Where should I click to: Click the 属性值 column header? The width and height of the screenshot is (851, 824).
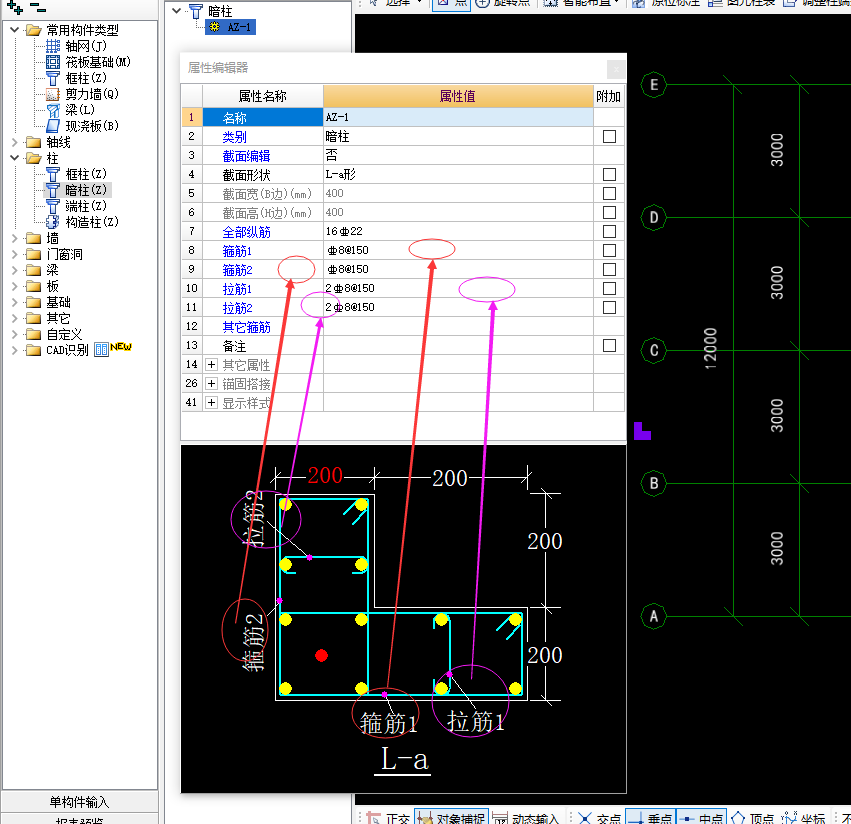(458, 96)
